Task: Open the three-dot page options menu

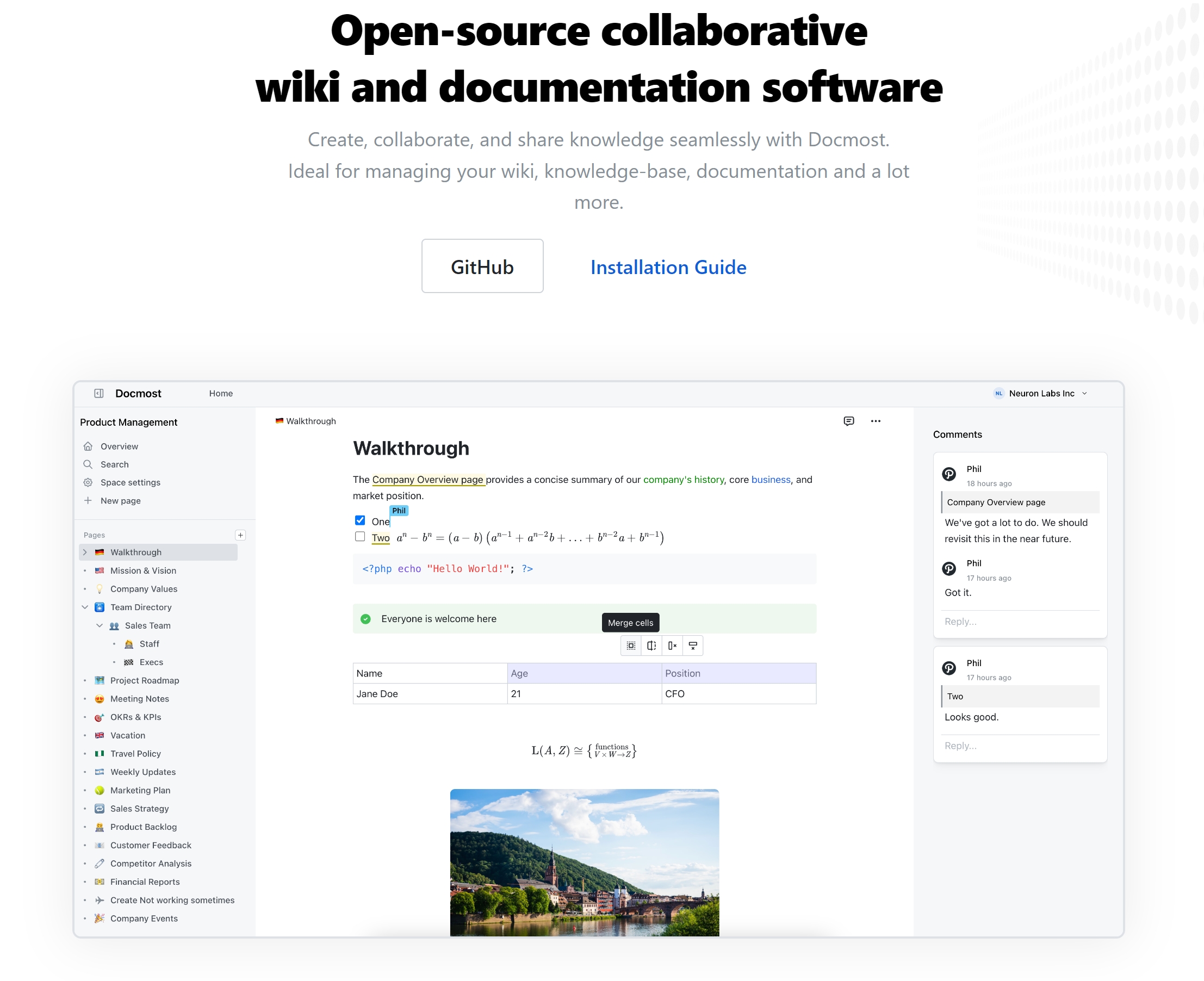Action: click(875, 421)
